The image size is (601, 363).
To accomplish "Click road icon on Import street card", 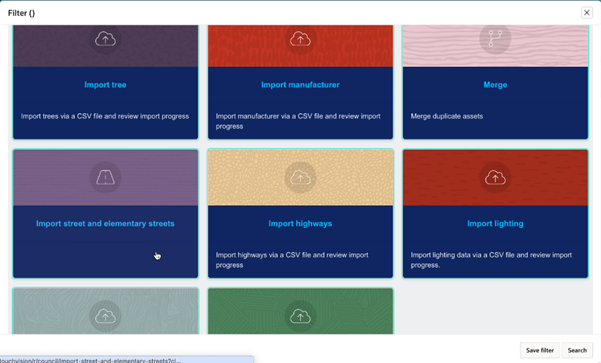I will pos(105,177).
